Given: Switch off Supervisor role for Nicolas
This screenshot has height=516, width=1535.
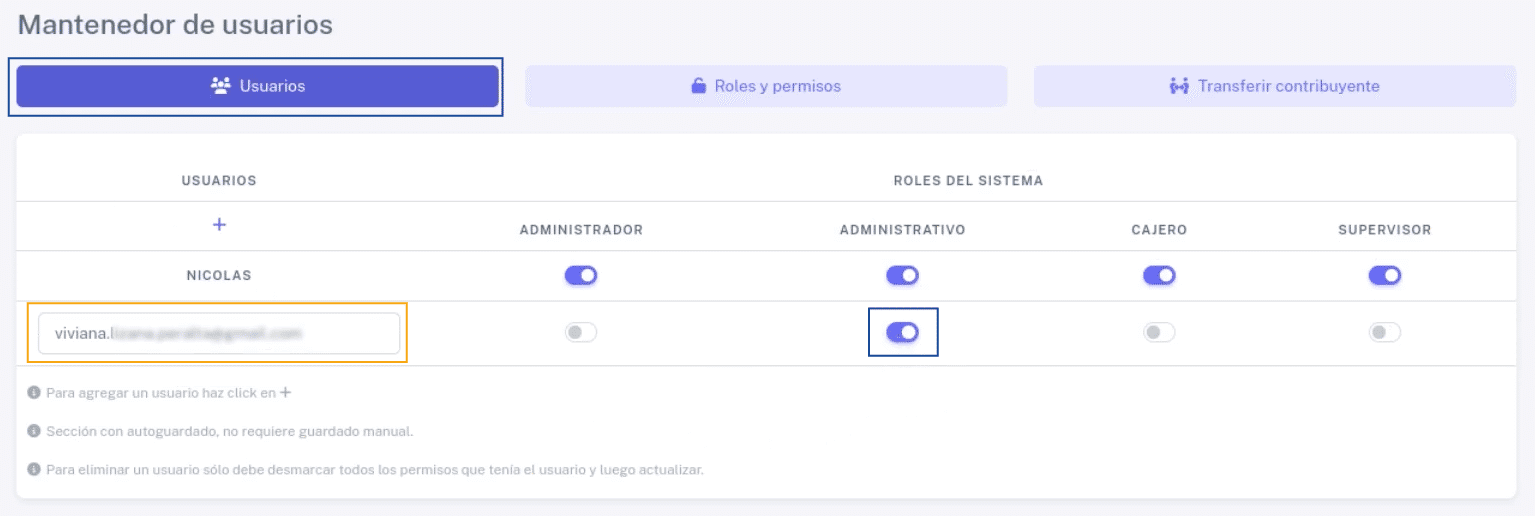Looking at the screenshot, I should (1385, 275).
